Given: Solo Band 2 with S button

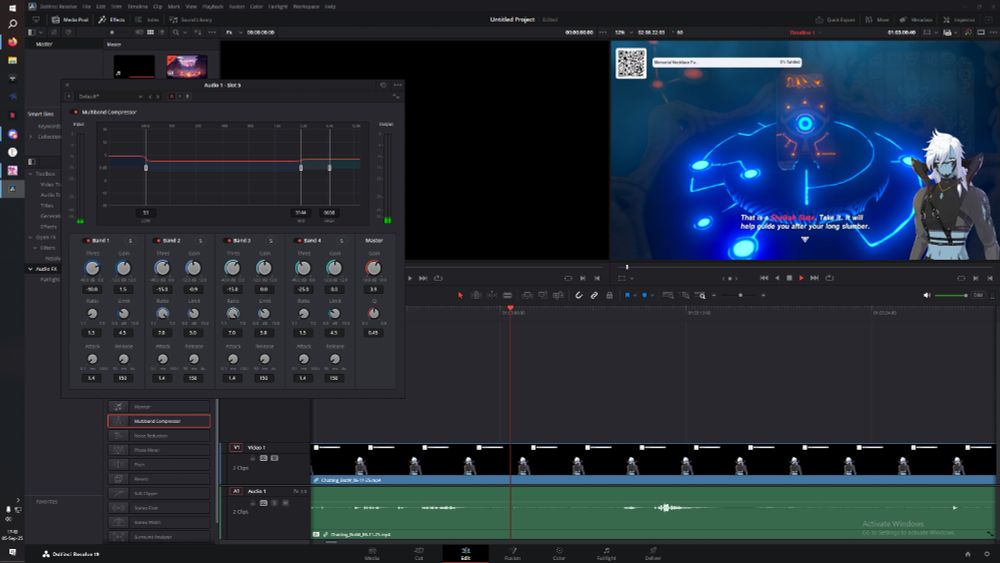Looking at the screenshot, I should [200, 240].
